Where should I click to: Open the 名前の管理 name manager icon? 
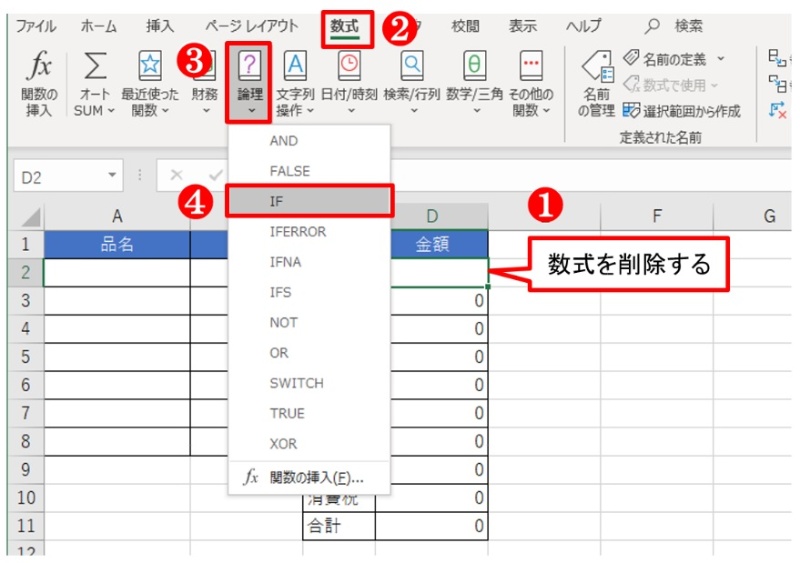[x=597, y=67]
